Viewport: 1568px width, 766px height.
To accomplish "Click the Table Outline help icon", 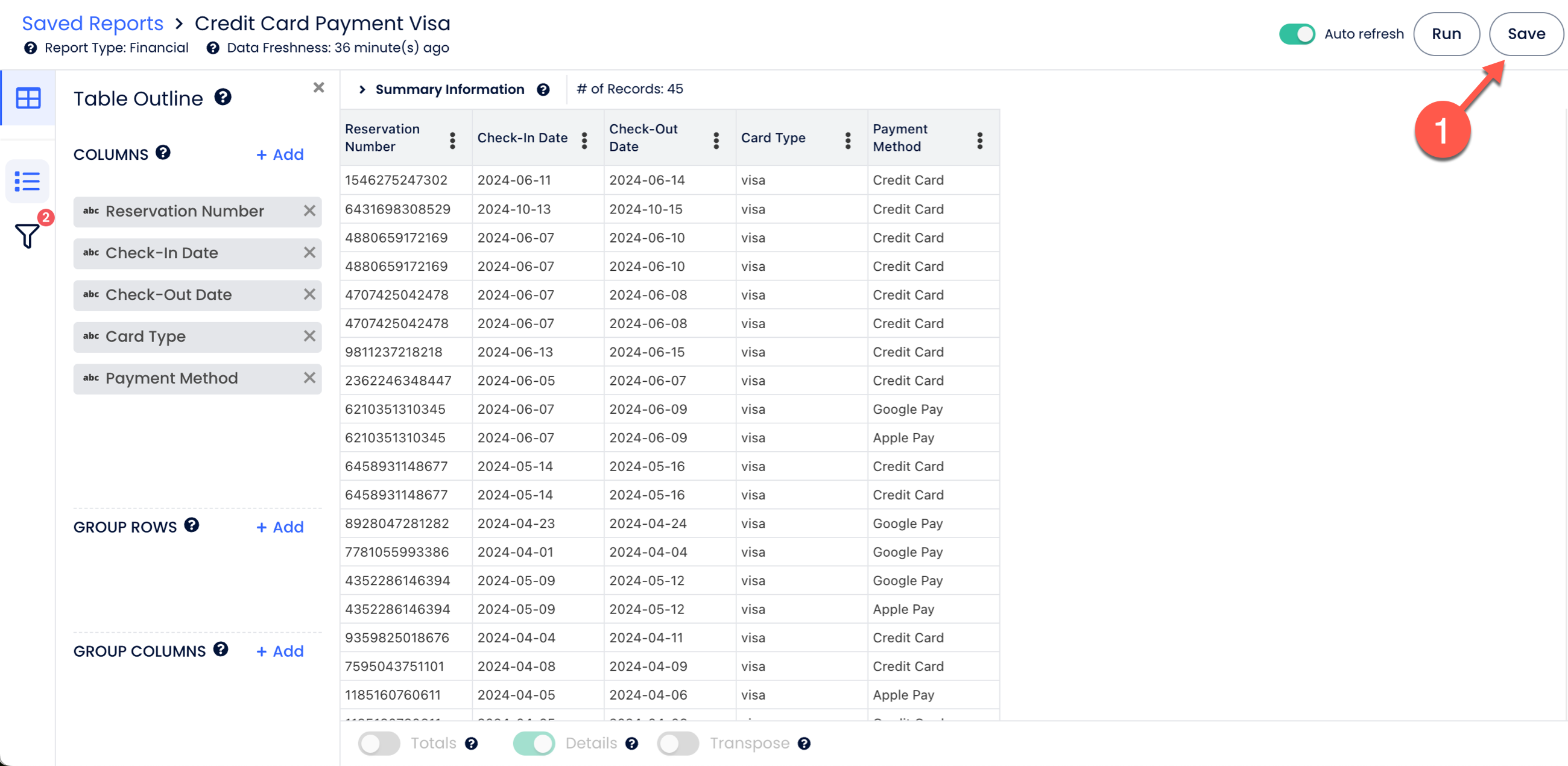I will tap(223, 97).
